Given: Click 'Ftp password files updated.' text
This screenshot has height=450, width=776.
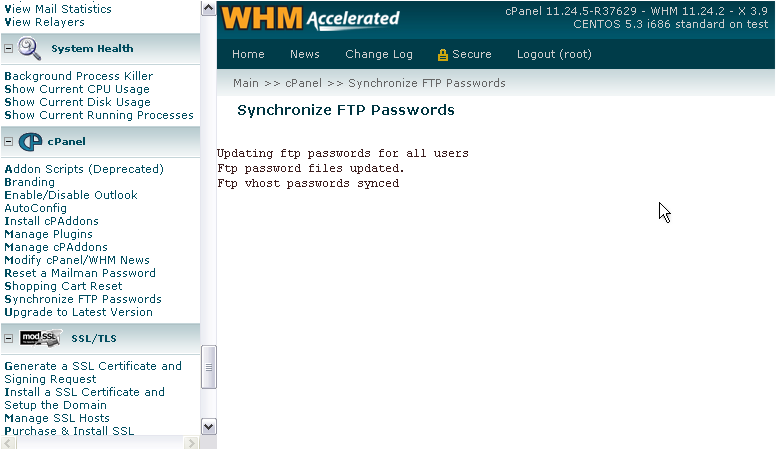Looking at the screenshot, I should pos(311,168).
